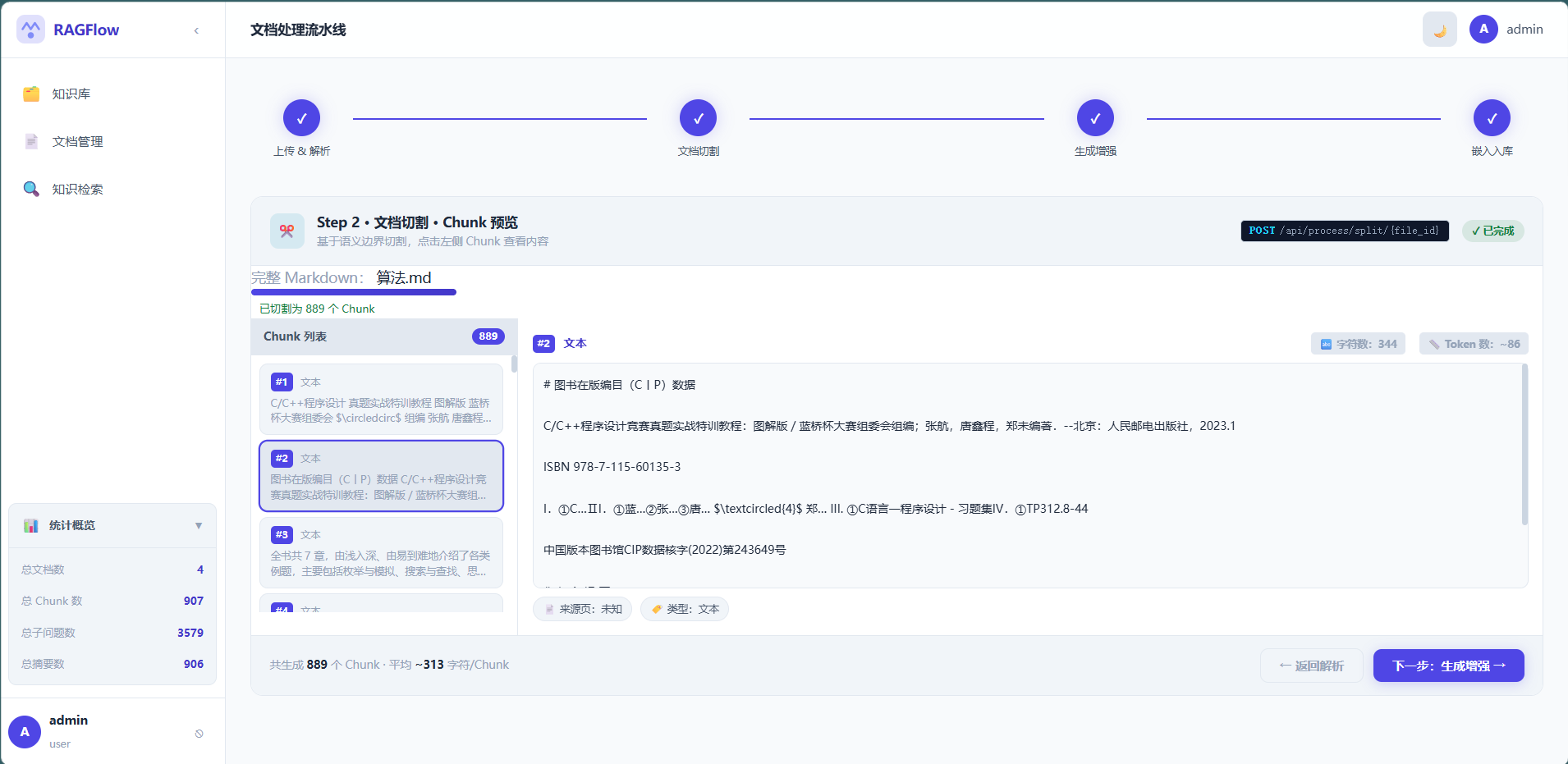Click the 返回解析 back button
1568x764 pixels.
[x=1311, y=666]
